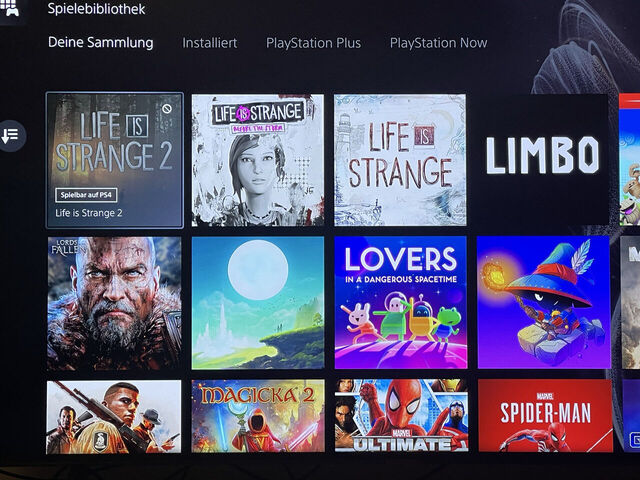Image resolution: width=640 pixels, height=480 pixels.
Task: Switch to the Installiert tab
Action: (209, 43)
